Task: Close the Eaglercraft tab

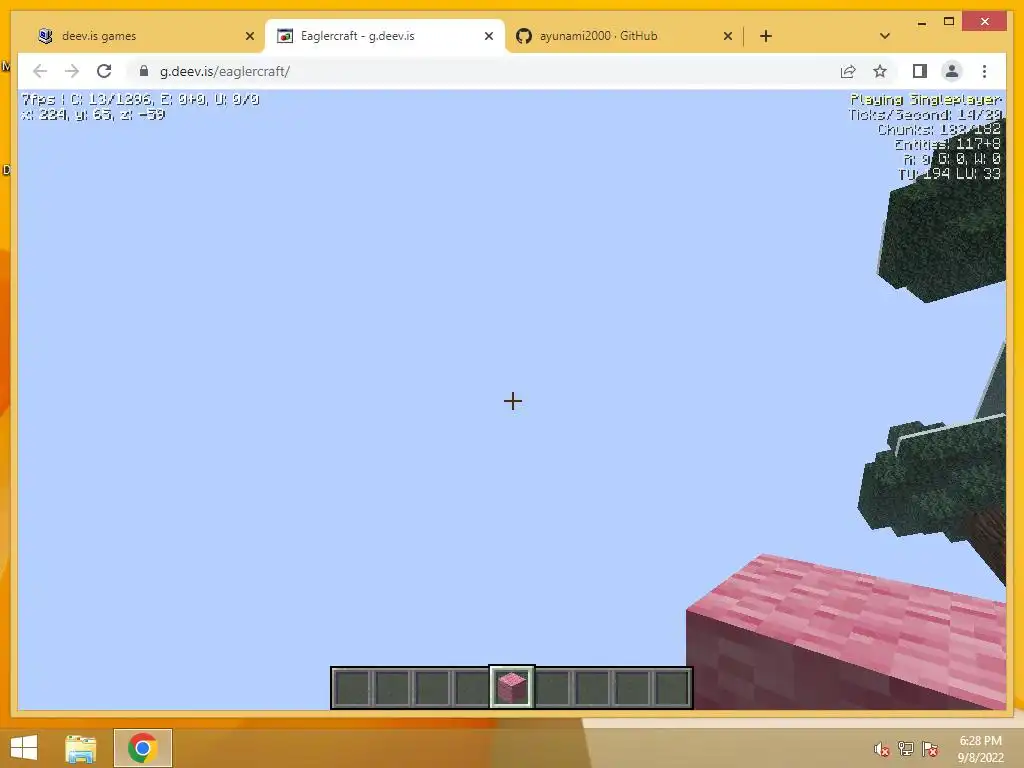Action: coord(488,37)
